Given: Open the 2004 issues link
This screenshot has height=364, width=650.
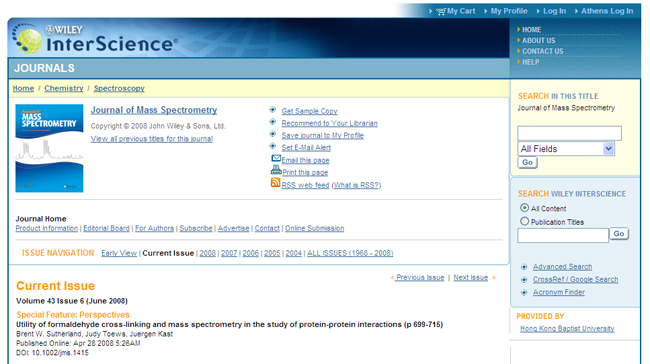Looking at the screenshot, I should point(294,253).
